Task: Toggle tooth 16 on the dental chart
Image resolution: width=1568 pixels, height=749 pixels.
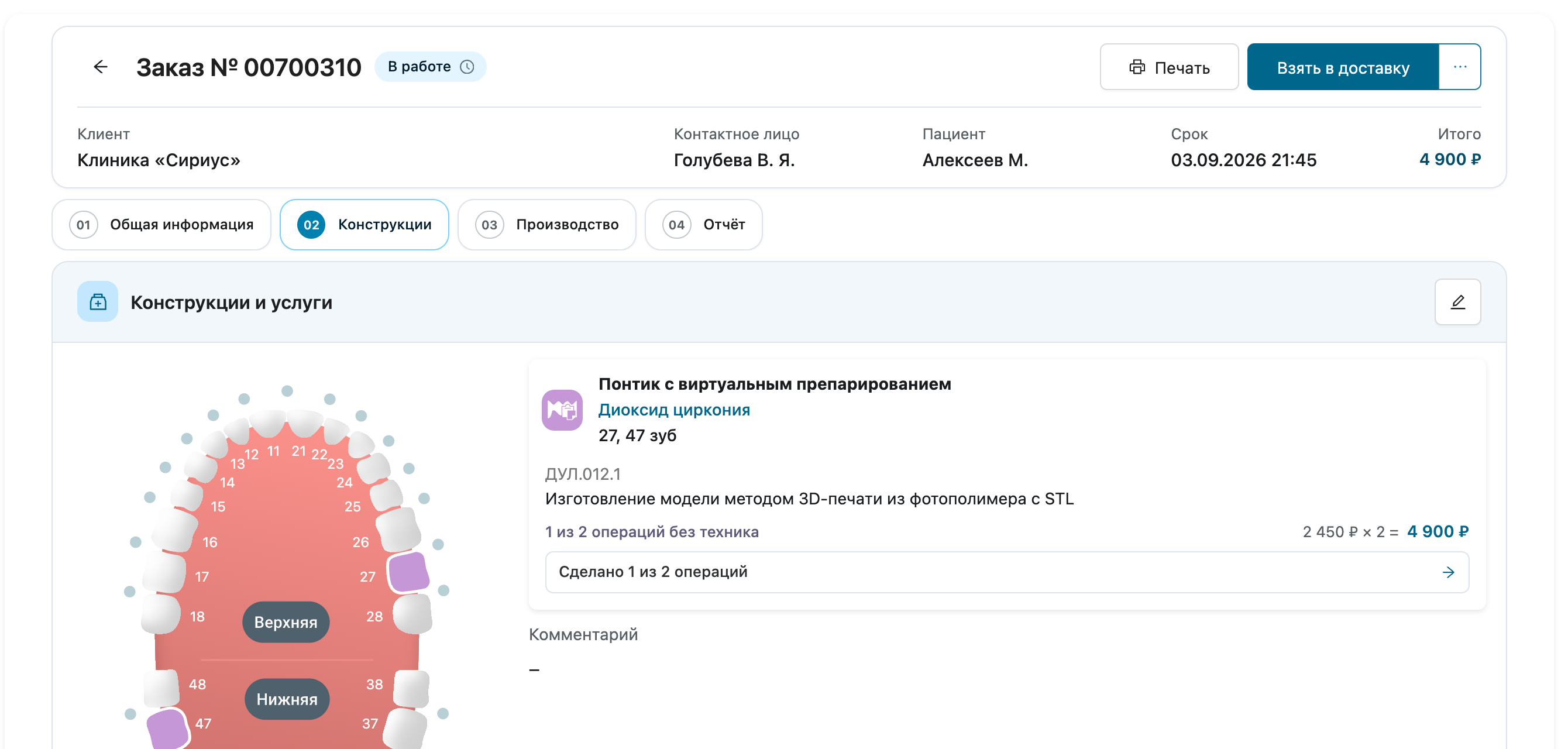Action: click(176, 529)
